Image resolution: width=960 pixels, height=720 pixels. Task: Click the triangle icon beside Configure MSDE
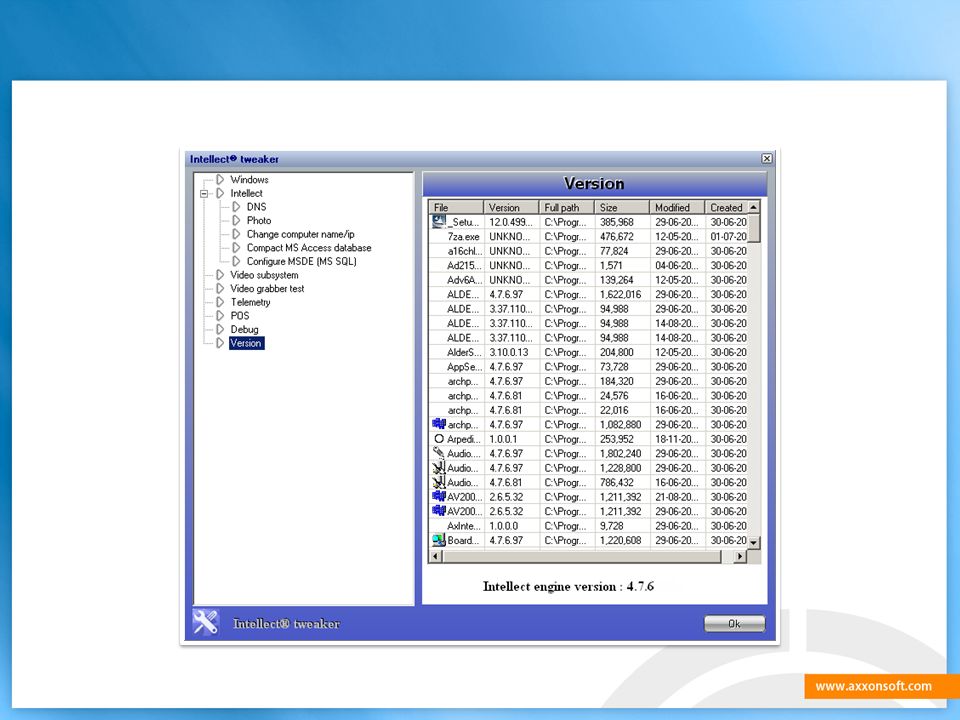[236, 261]
